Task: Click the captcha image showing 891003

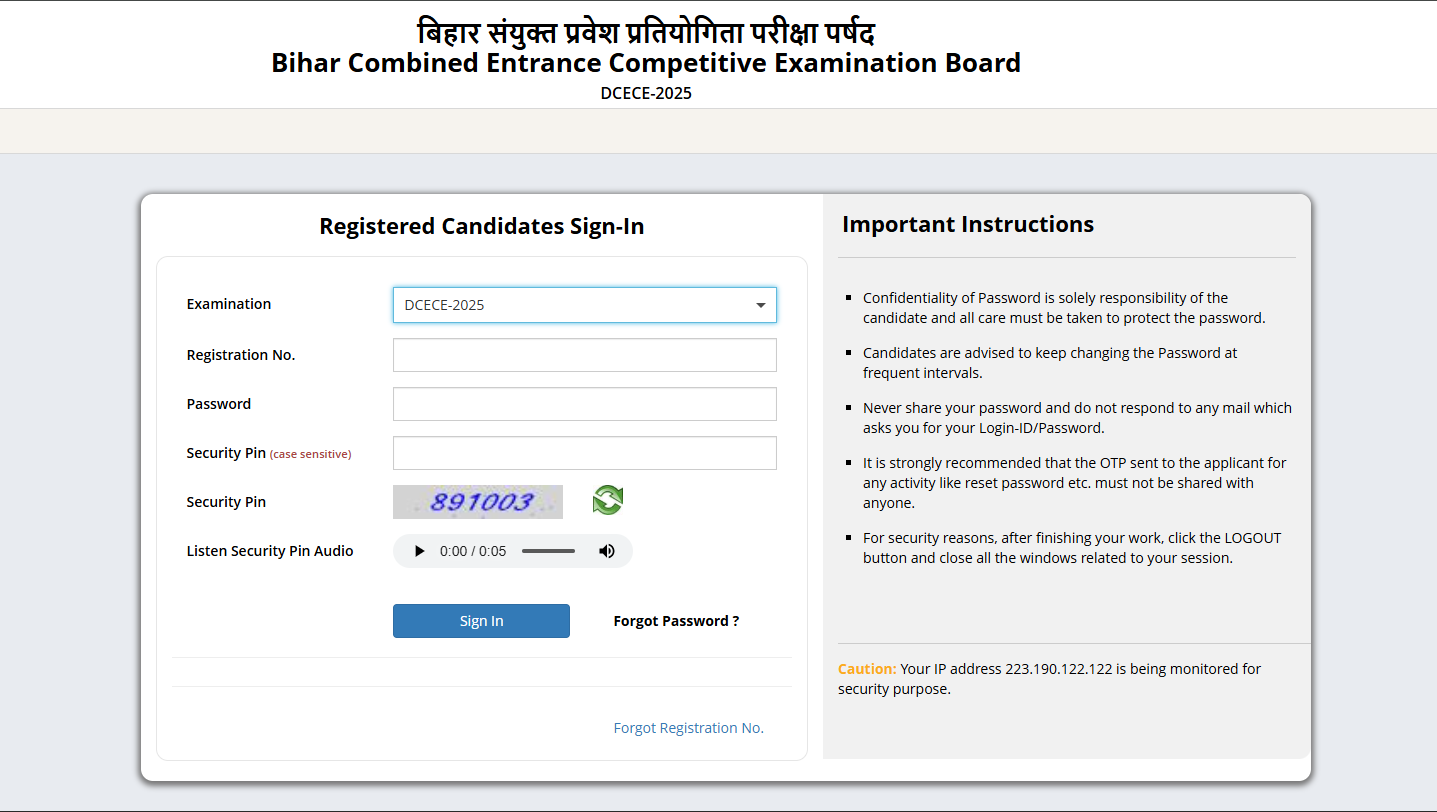Action: (477, 500)
